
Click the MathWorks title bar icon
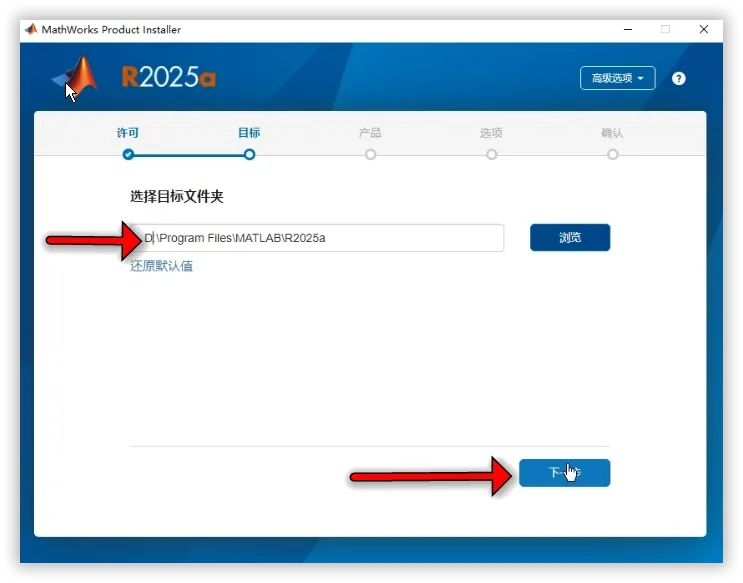click(x=31, y=29)
